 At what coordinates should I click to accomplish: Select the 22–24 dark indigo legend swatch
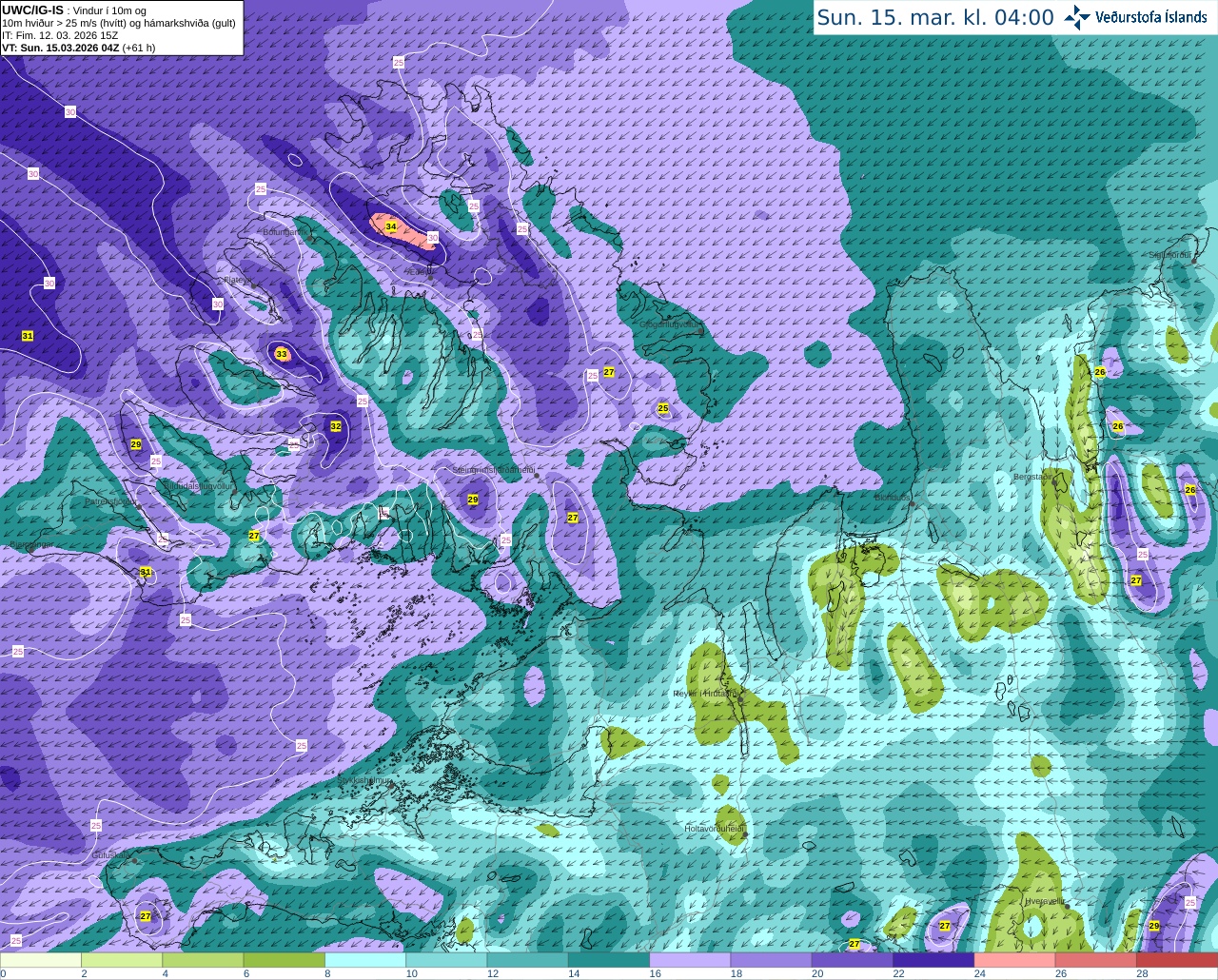pyautogui.click(x=933, y=960)
